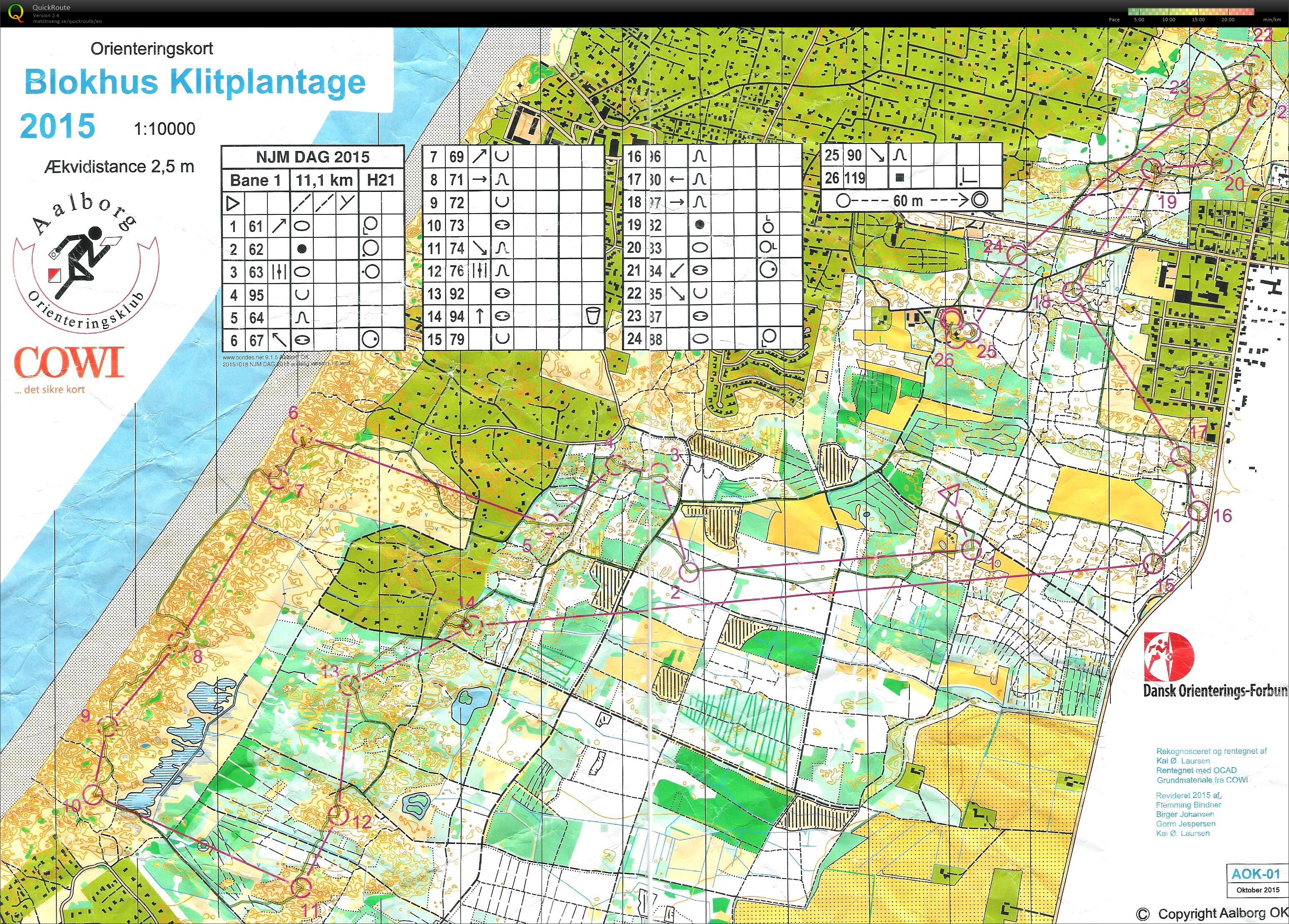Screen dimensions: 1289x924
Task: Click control circle 1 on the map
Action: [x=971, y=549]
